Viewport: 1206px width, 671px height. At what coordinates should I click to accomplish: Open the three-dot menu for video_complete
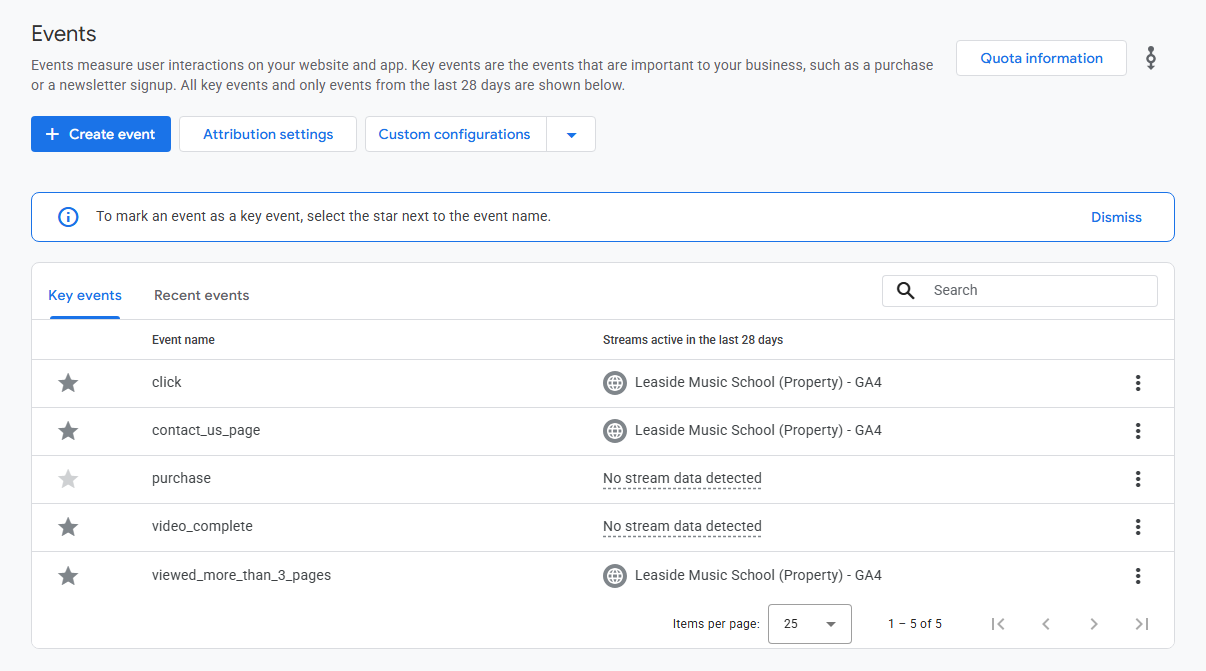1138,527
